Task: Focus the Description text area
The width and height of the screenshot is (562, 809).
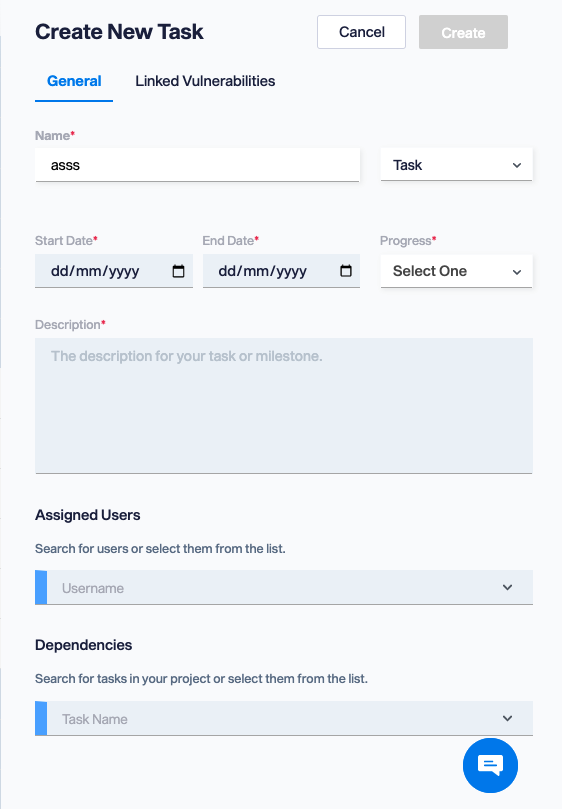Action: [x=284, y=406]
